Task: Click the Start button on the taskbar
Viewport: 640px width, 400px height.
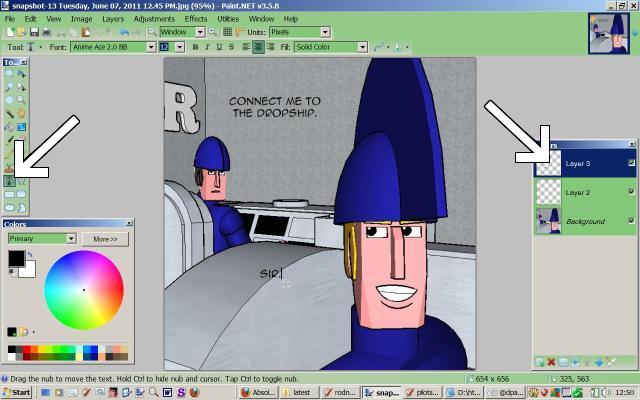Action: [17, 392]
